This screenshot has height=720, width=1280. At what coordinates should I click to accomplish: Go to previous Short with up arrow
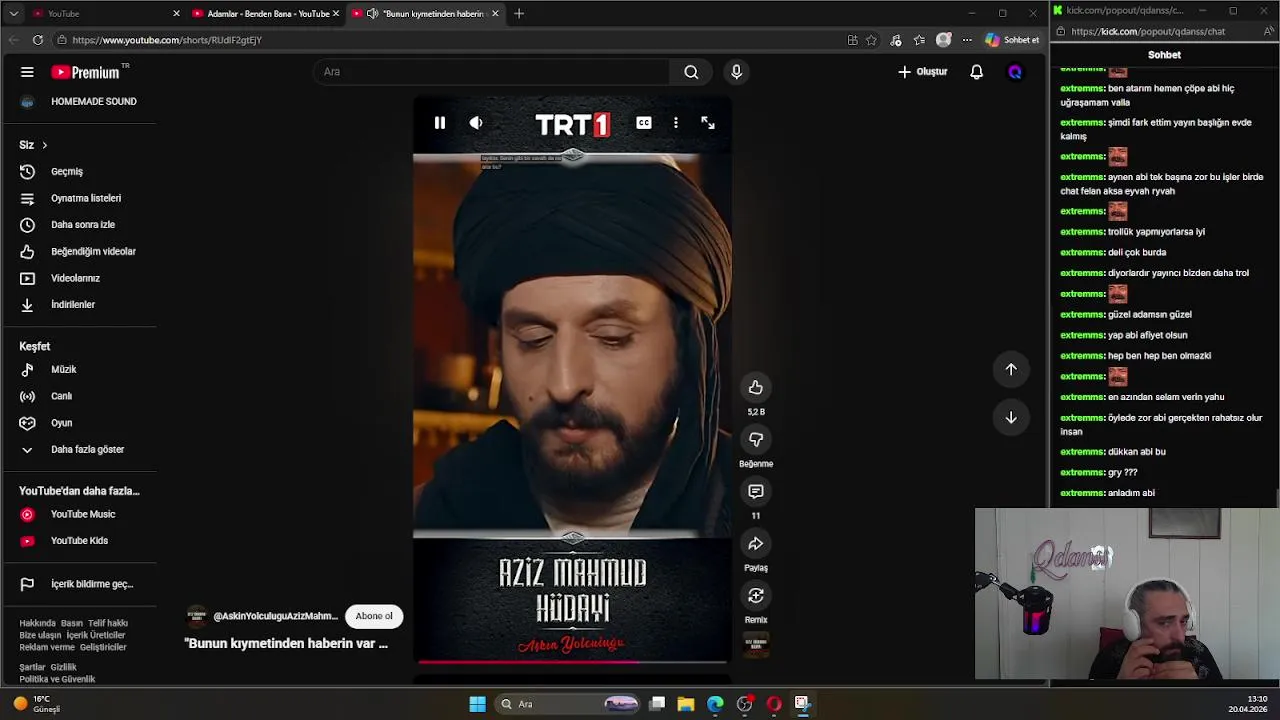(x=1011, y=370)
